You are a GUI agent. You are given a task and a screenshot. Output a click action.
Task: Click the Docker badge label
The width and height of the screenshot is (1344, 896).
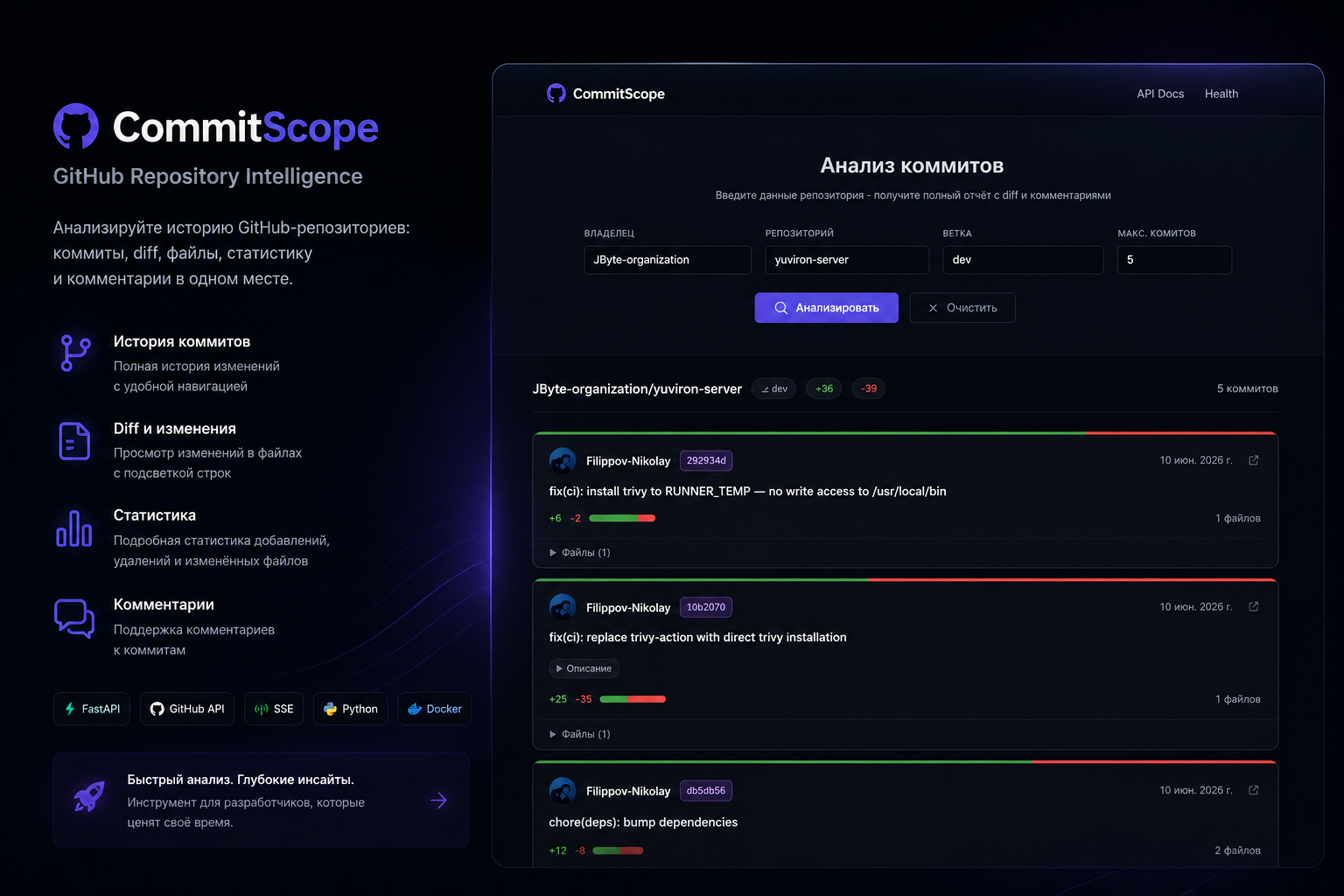tap(444, 709)
